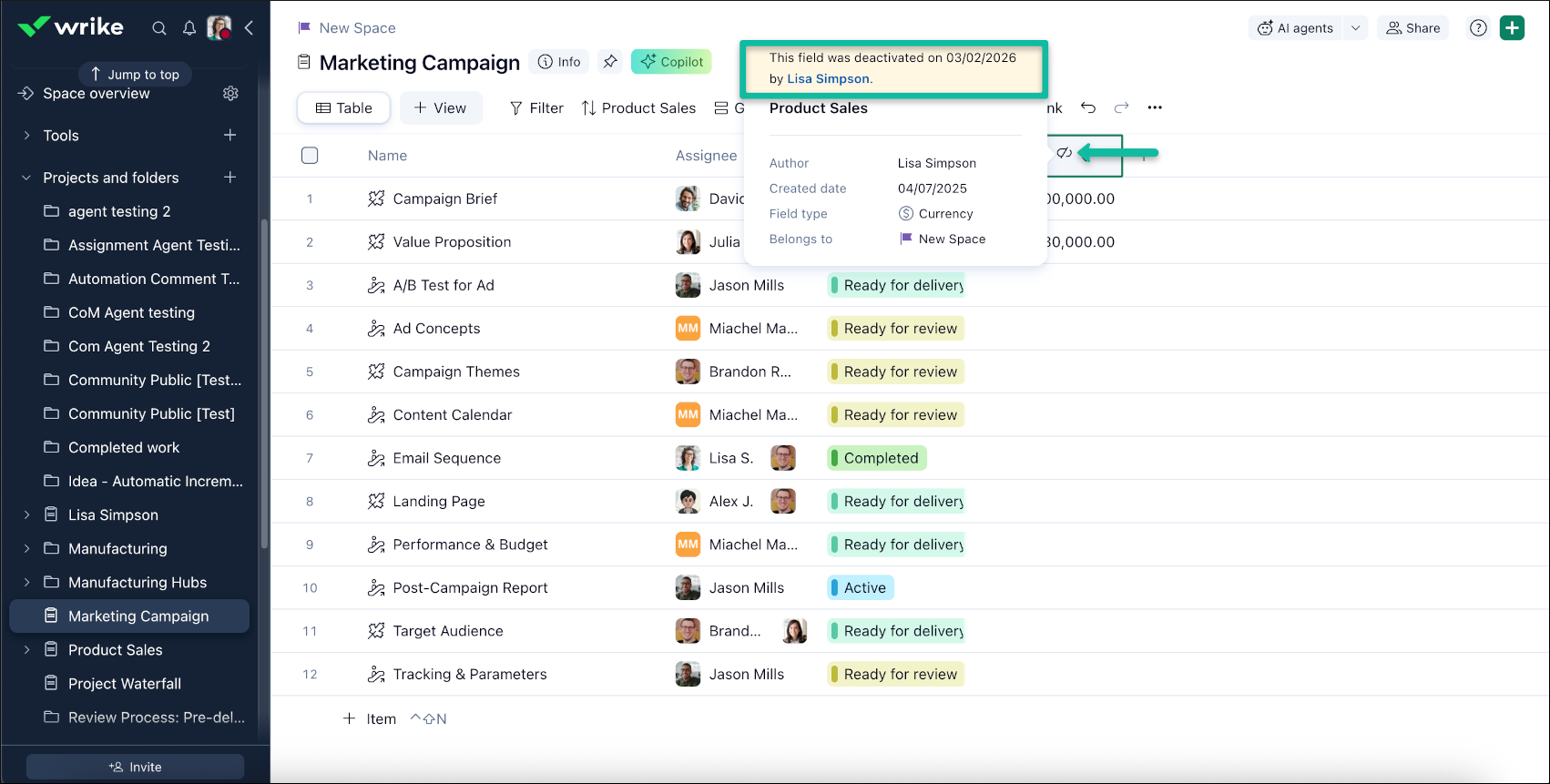This screenshot has height=784, width=1550.
Task: Click the Name column header
Action: coord(387,156)
